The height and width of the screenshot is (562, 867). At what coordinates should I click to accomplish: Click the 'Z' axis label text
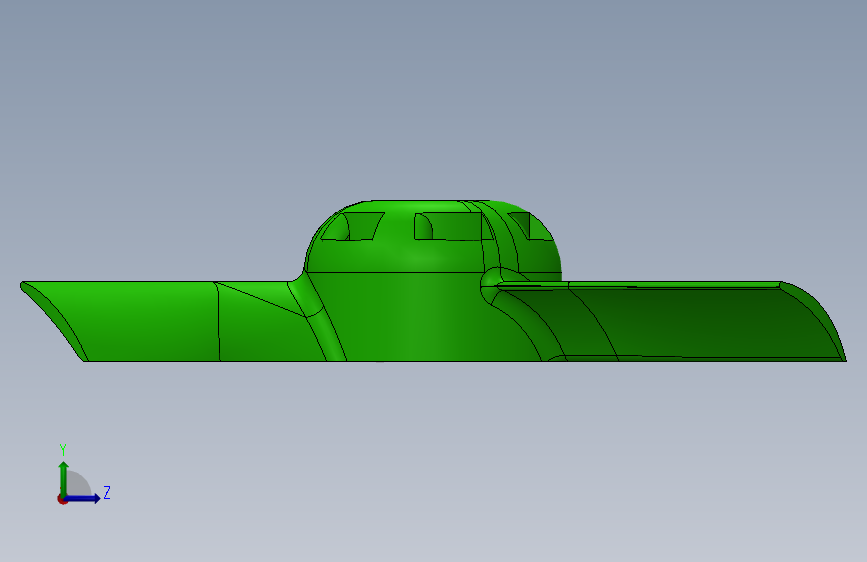coord(107,492)
